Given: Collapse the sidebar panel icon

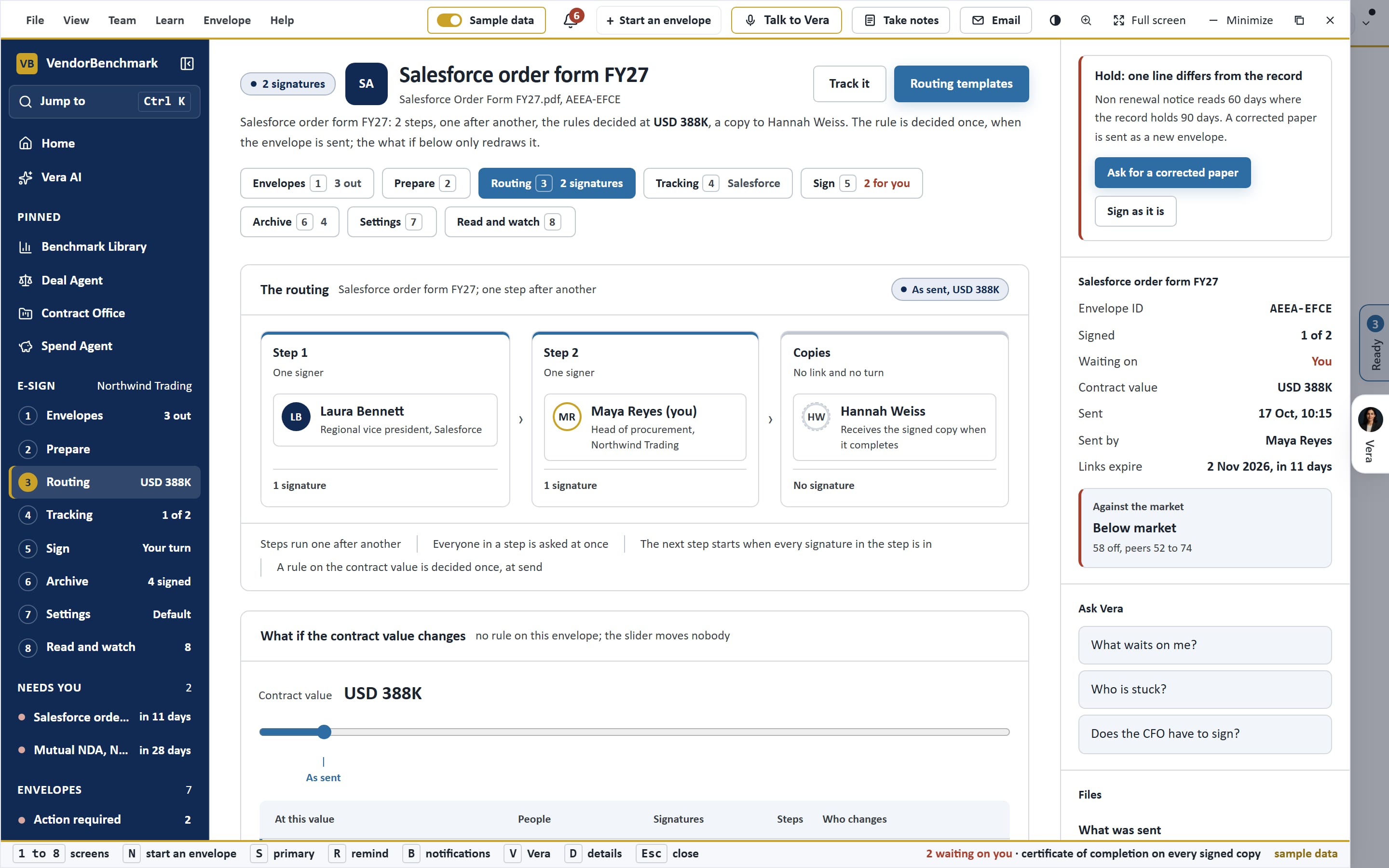Looking at the screenshot, I should (187, 63).
